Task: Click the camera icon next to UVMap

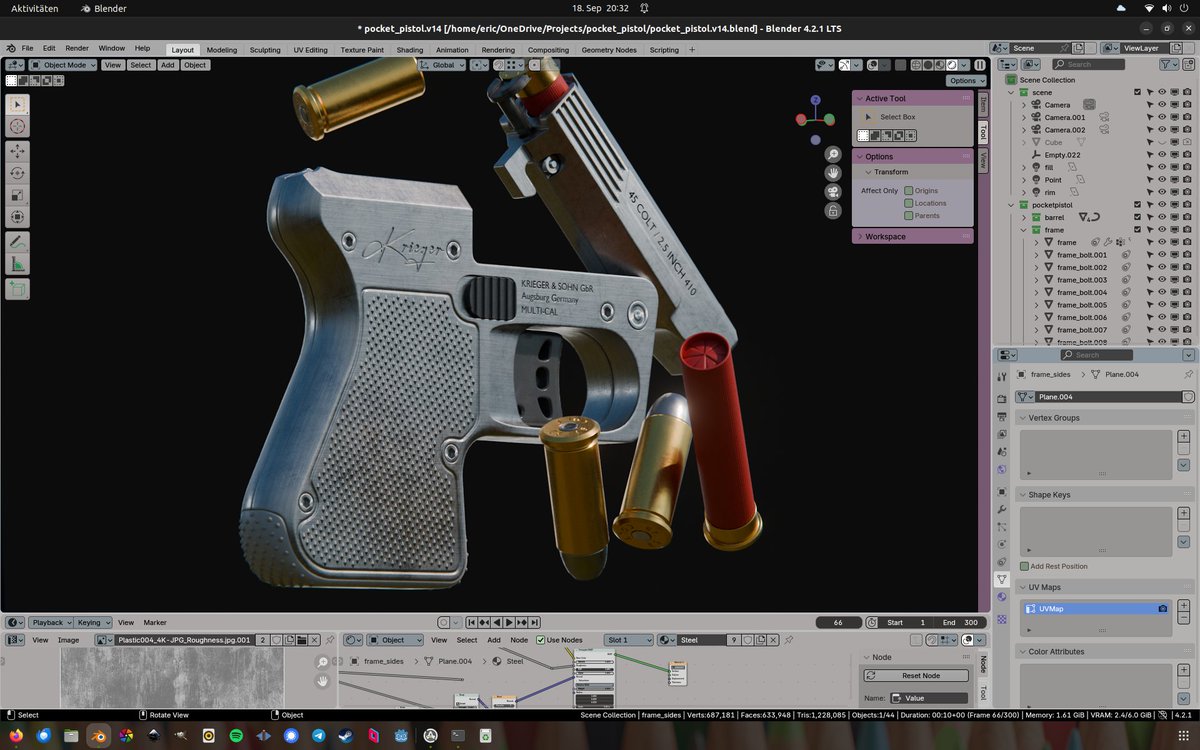Action: click(x=1163, y=608)
